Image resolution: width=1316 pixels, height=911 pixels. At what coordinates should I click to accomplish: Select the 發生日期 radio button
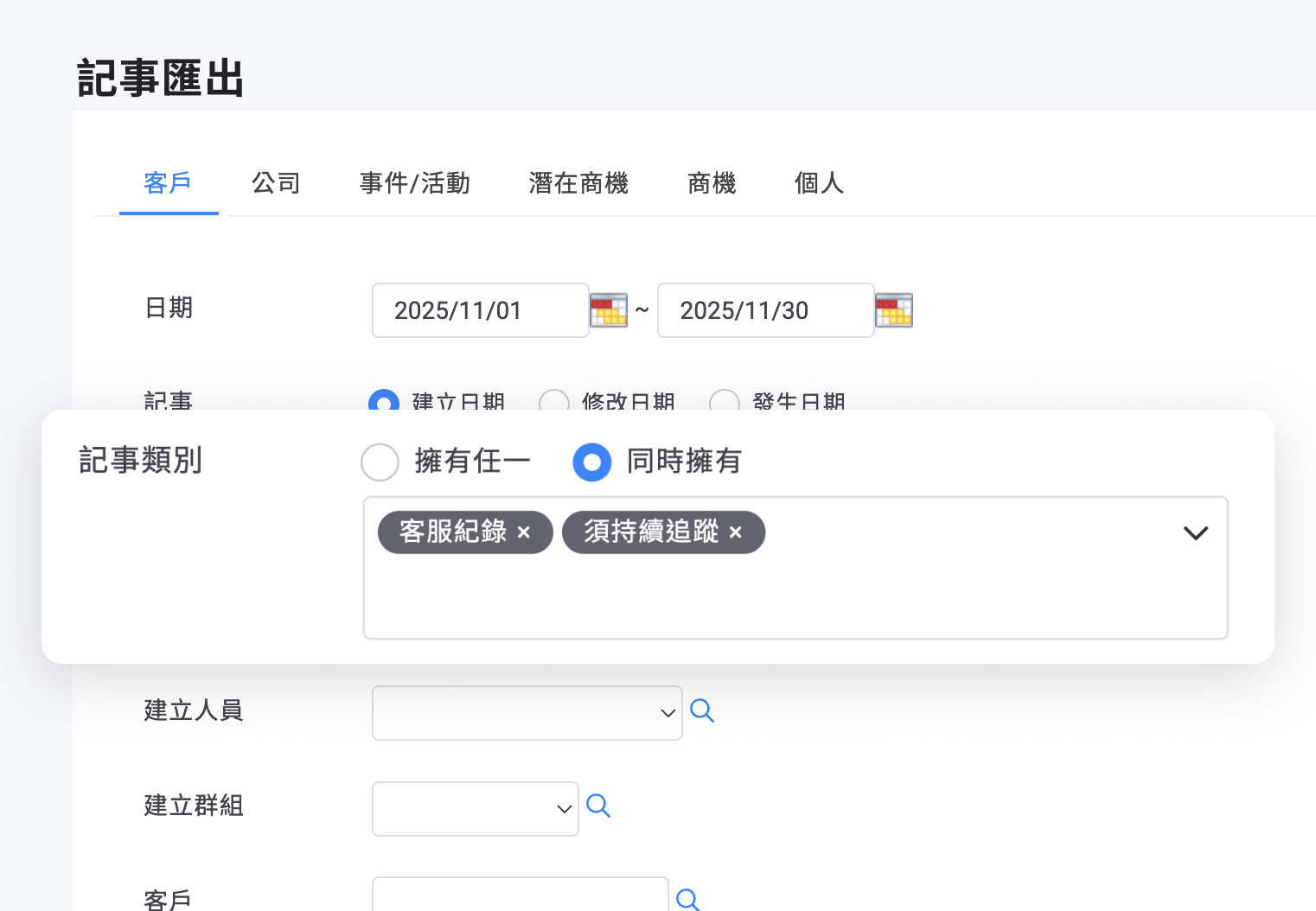(724, 403)
